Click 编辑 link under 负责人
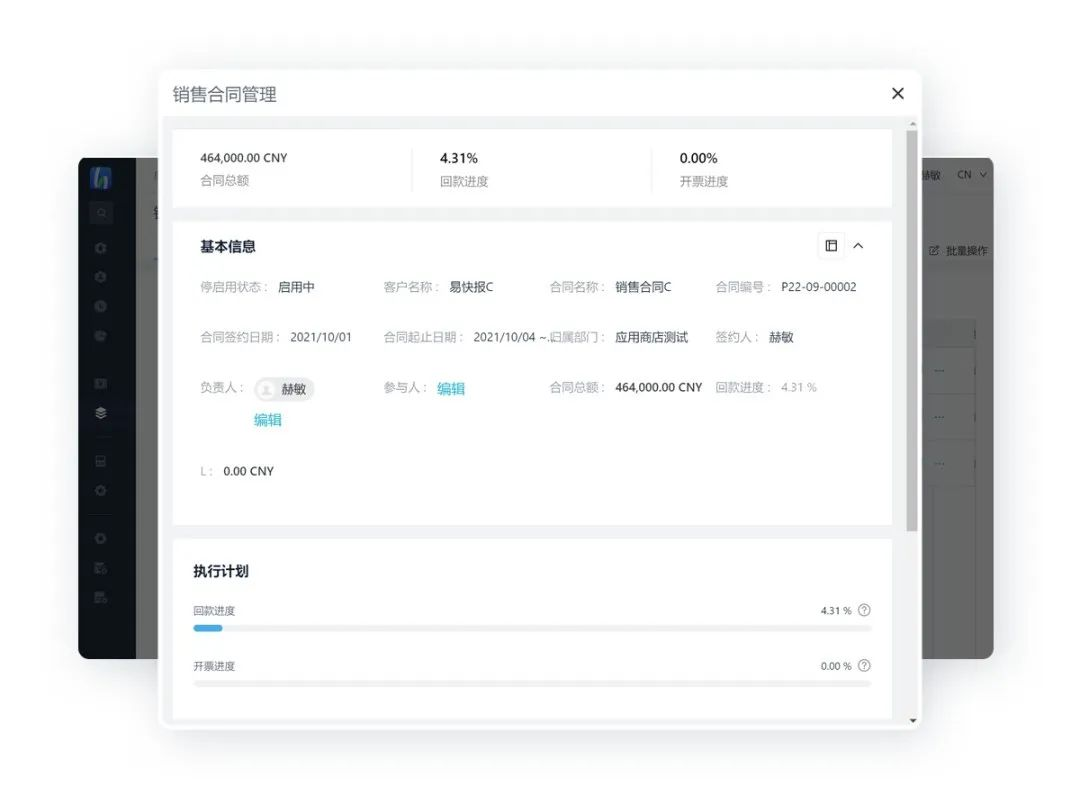1080x789 pixels. [267, 420]
